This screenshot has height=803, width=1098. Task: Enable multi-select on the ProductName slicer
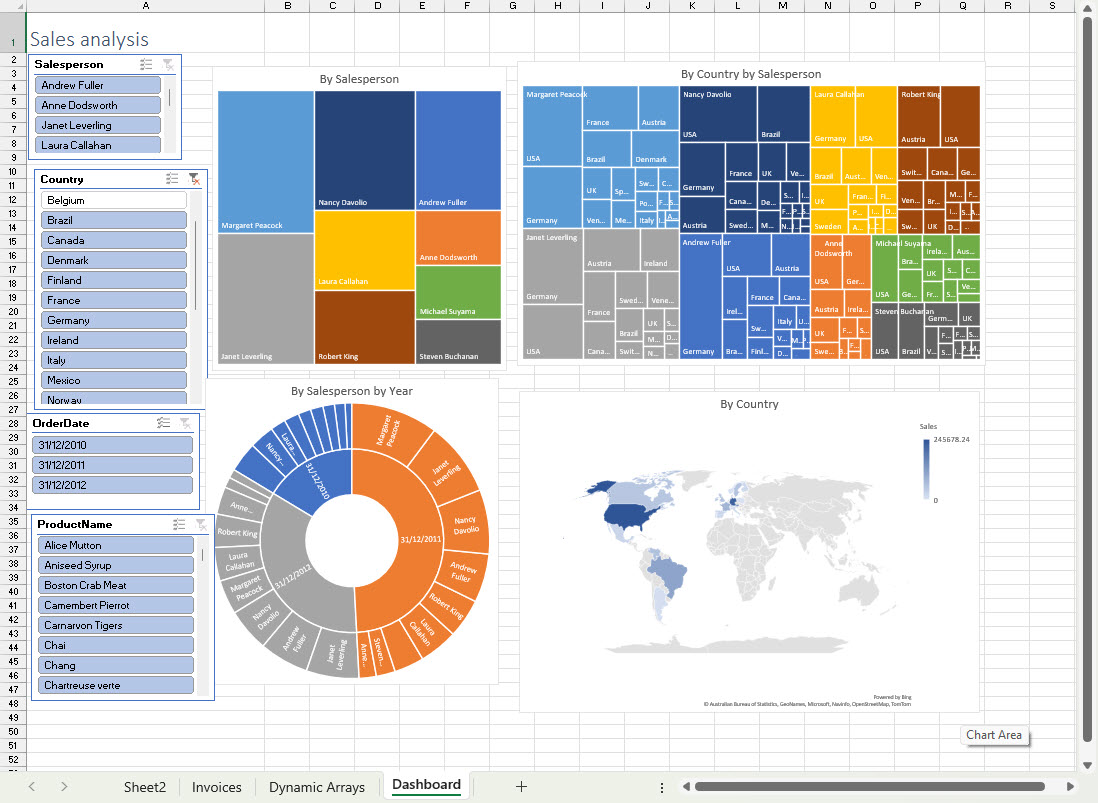tap(179, 524)
